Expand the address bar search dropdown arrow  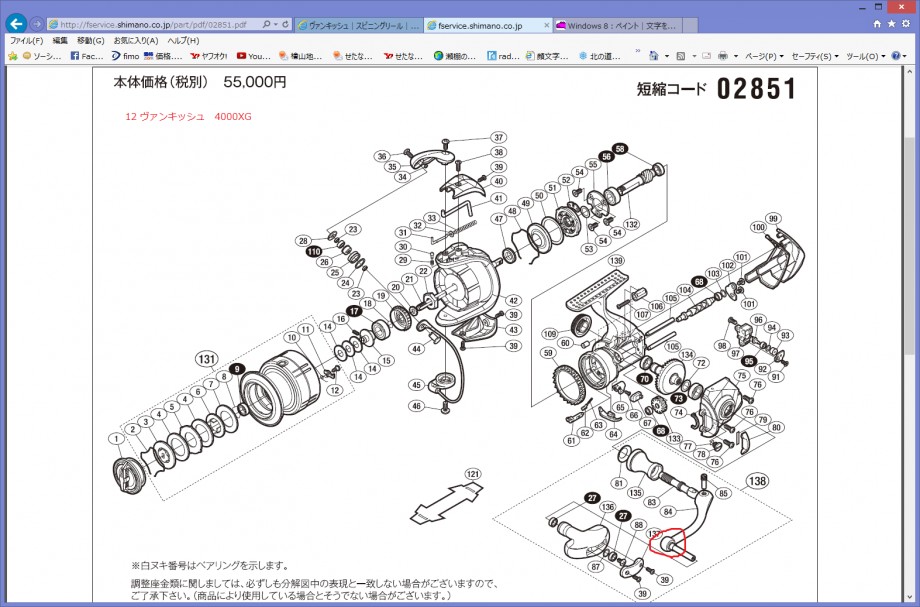(275, 25)
